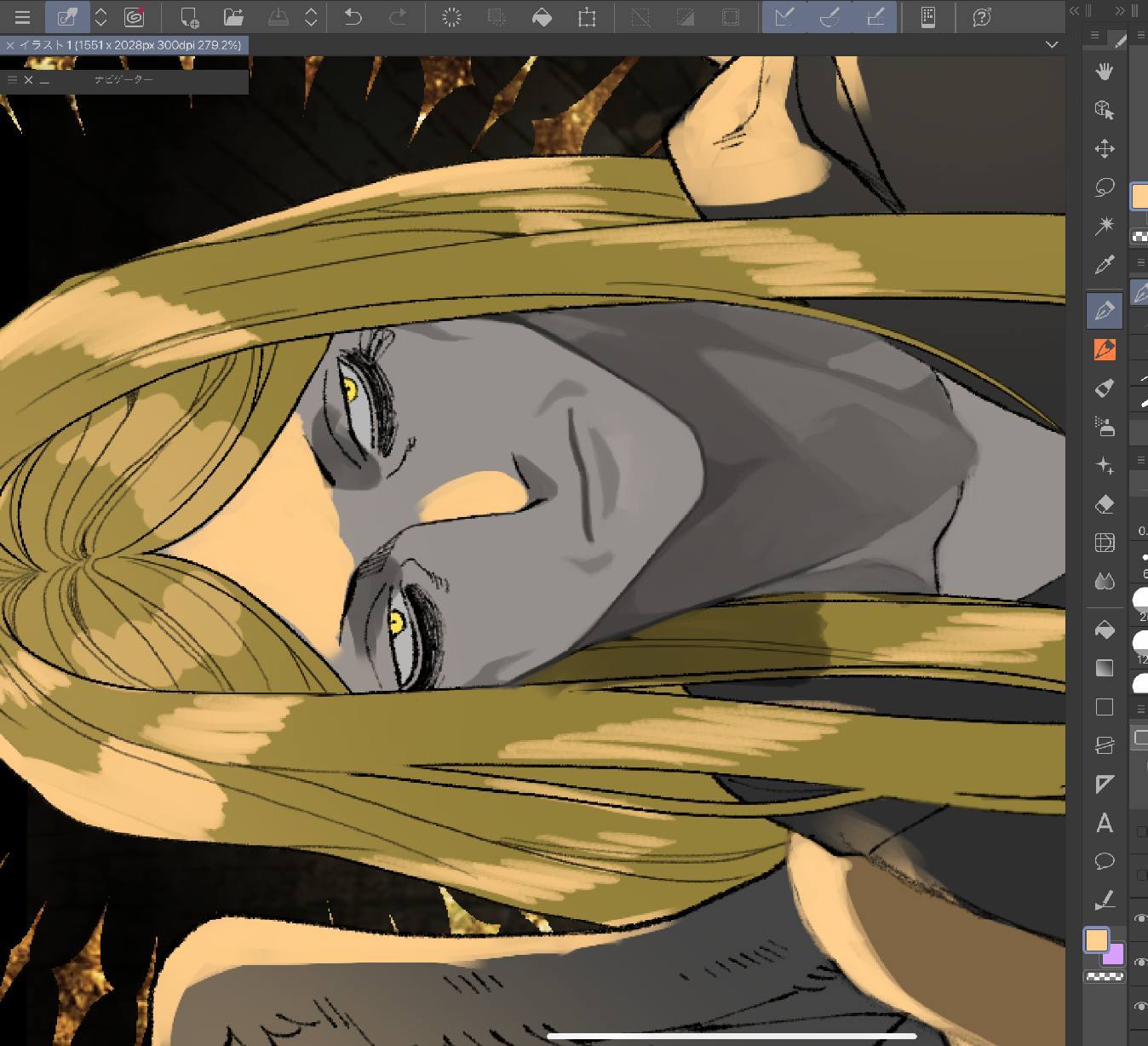Toggle Snap to Ruler in the toolbar

pyautogui.click(x=784, y=17)
